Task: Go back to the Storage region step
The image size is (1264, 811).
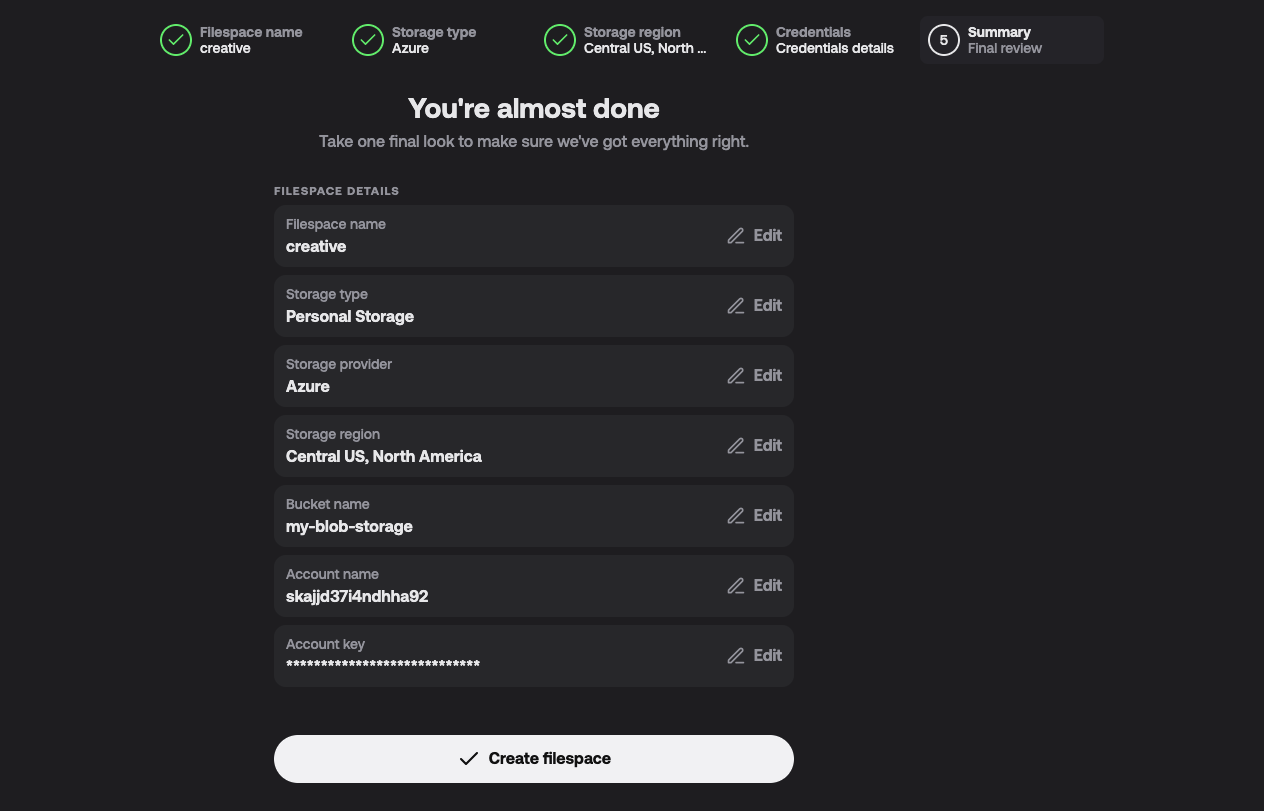Action: click(x=627, y=40)
